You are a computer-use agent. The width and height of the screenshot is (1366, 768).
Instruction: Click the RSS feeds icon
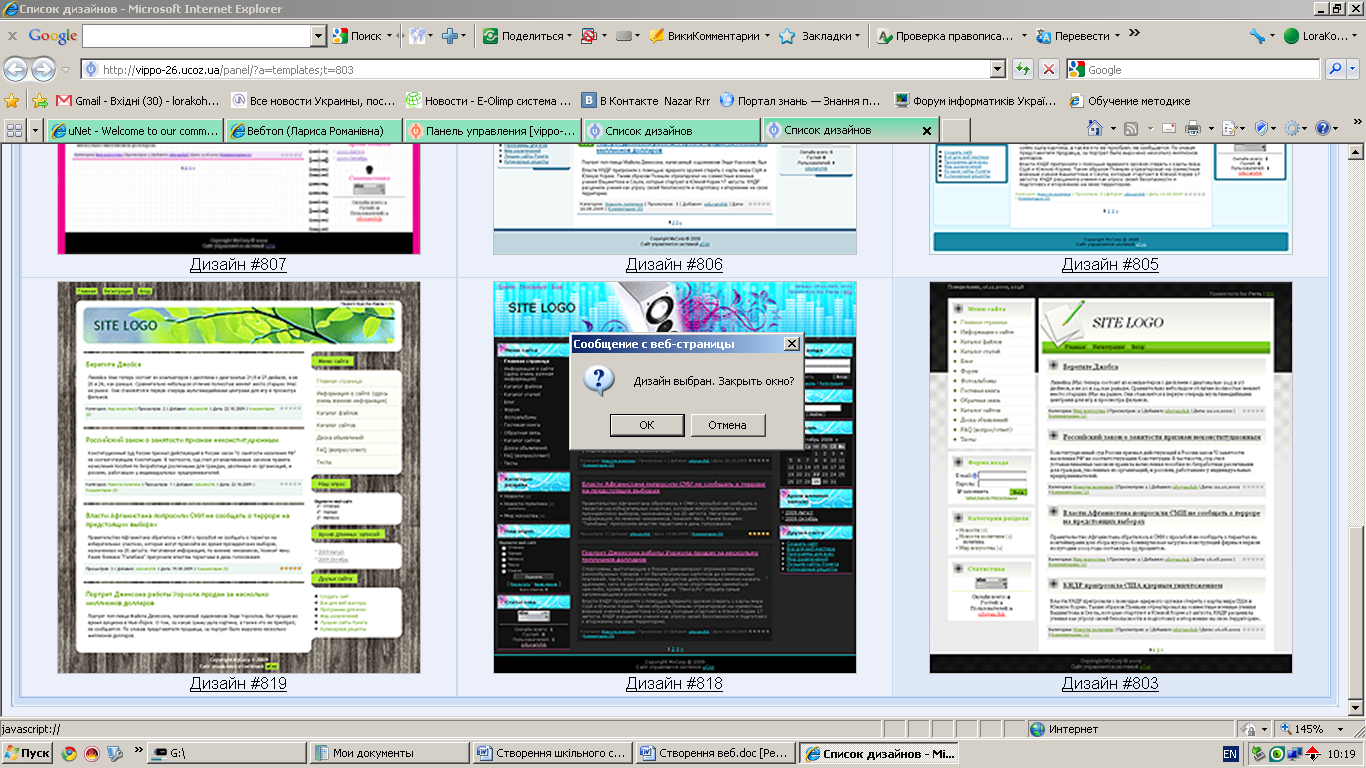pyautogui.click(x=1131, y=128)
